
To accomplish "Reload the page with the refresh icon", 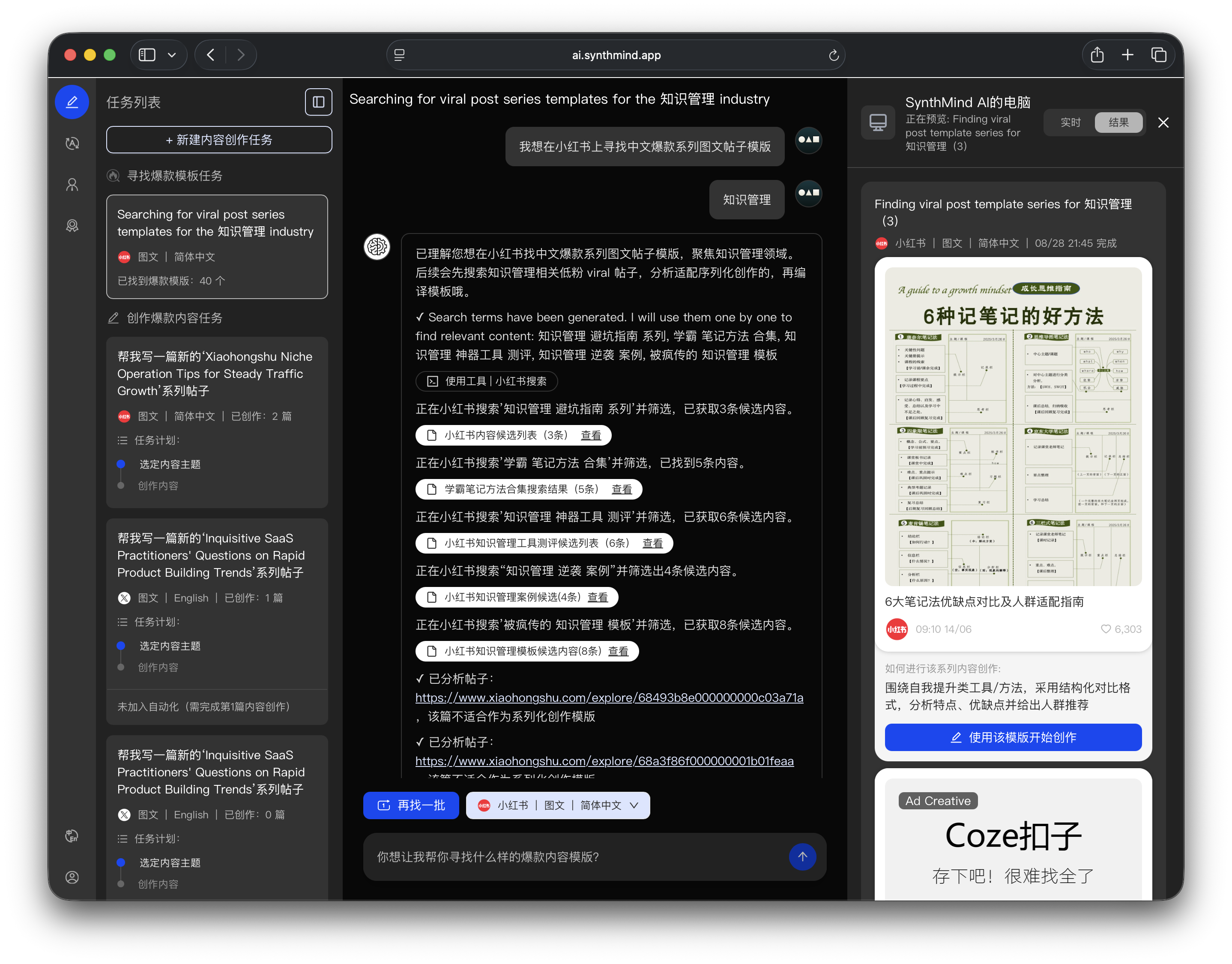I will (x=834, y=55).
